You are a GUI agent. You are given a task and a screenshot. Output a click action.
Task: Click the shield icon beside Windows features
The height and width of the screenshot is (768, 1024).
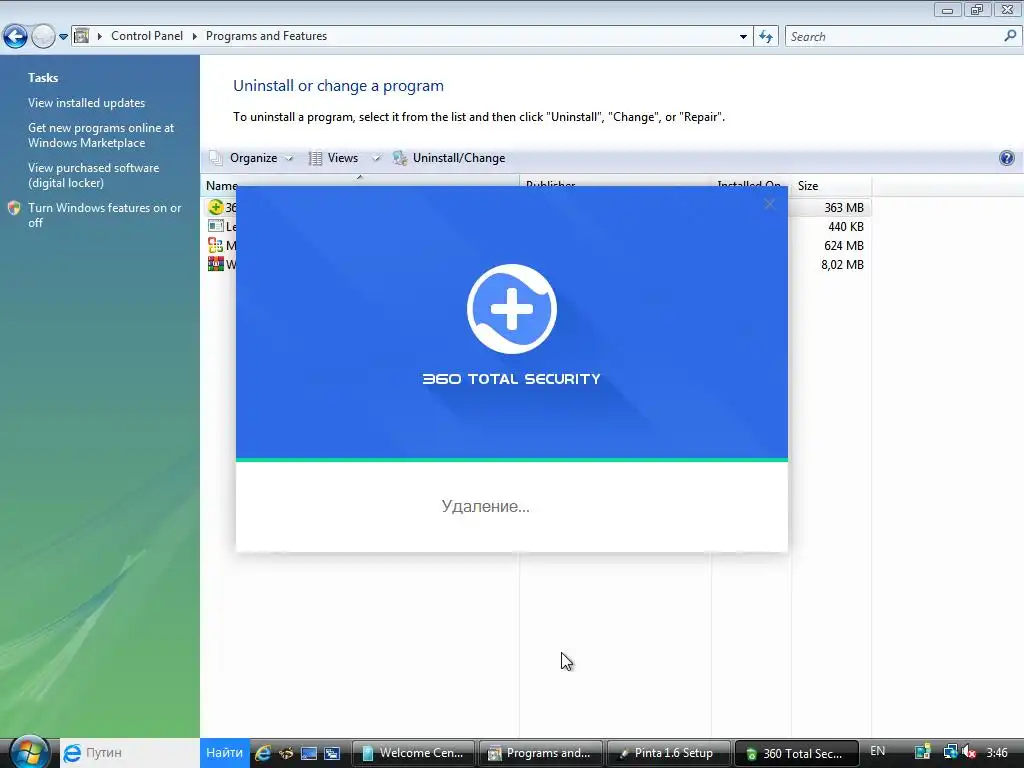tap(14, 208)
